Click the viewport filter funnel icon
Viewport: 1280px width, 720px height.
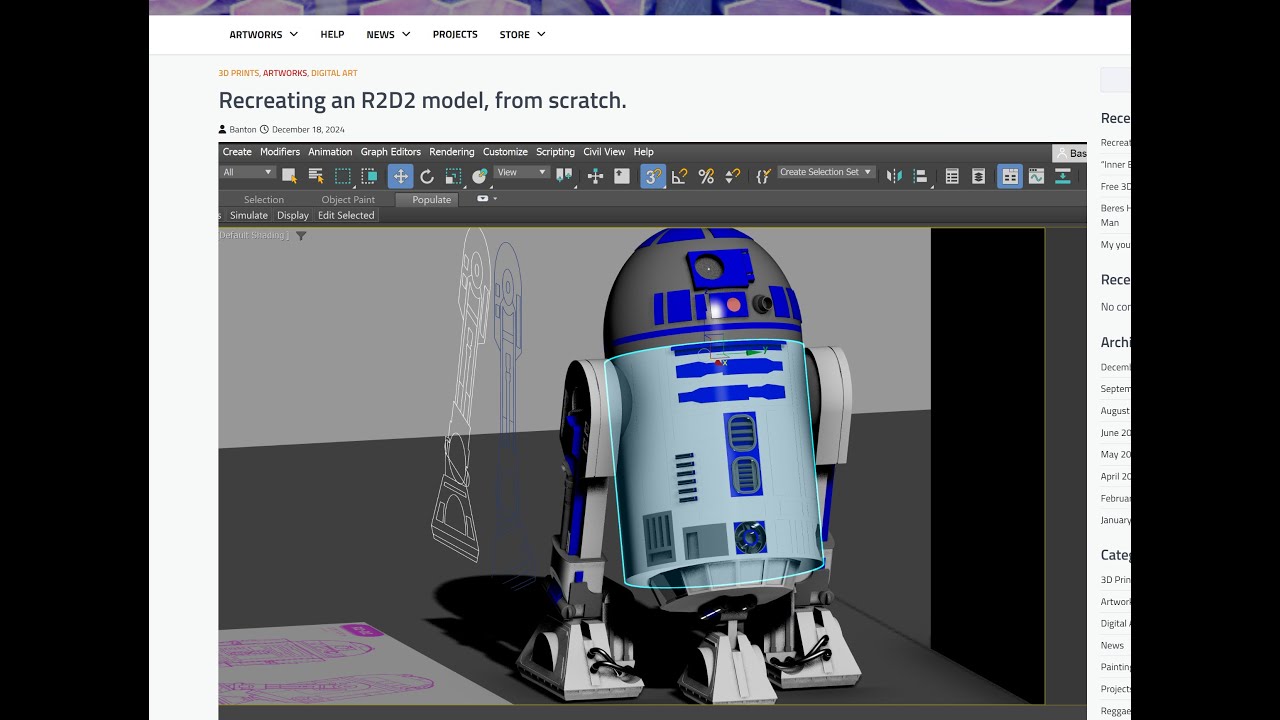coord(301,236)
